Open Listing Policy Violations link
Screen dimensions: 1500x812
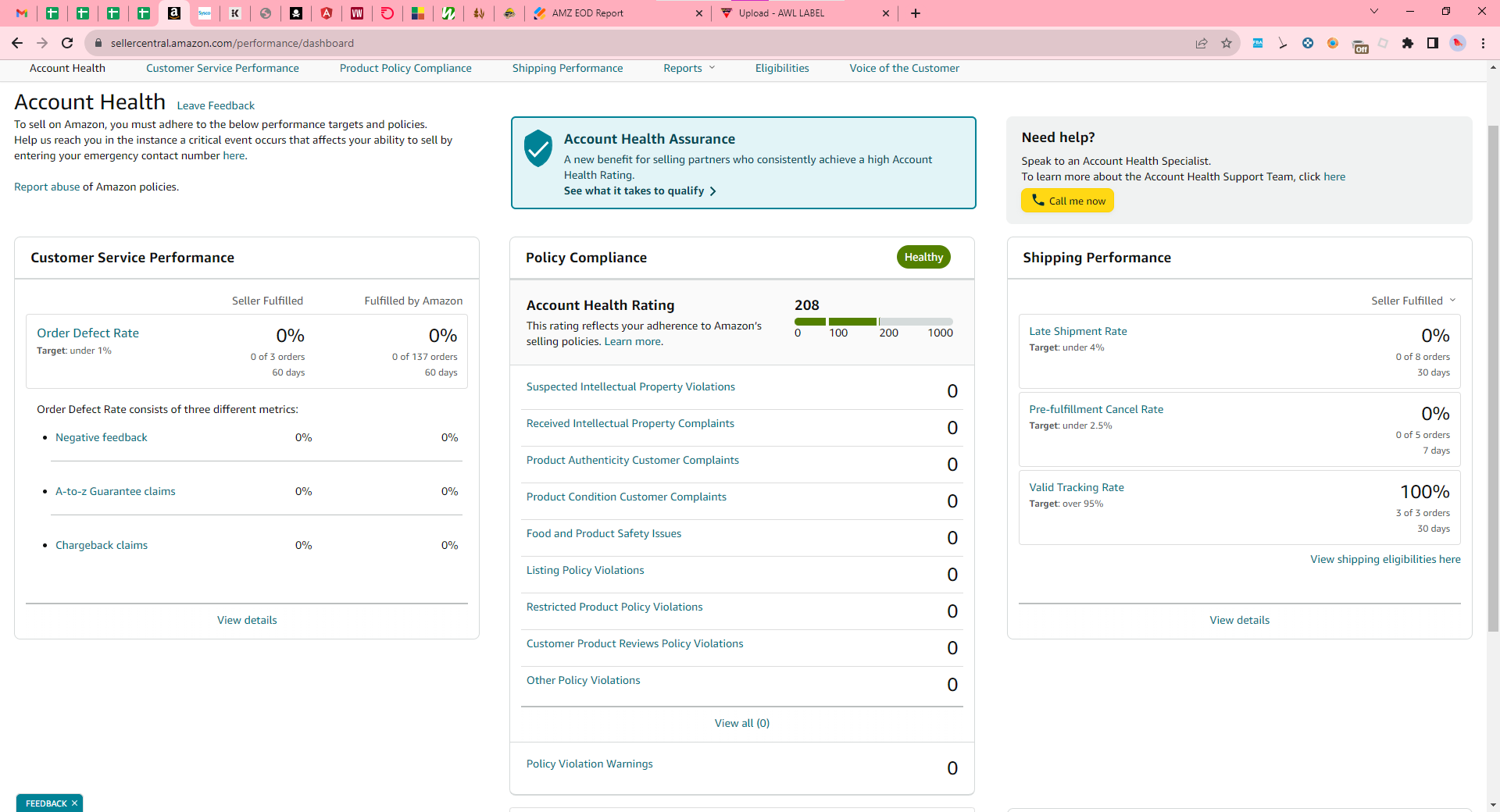click(585, 571)
